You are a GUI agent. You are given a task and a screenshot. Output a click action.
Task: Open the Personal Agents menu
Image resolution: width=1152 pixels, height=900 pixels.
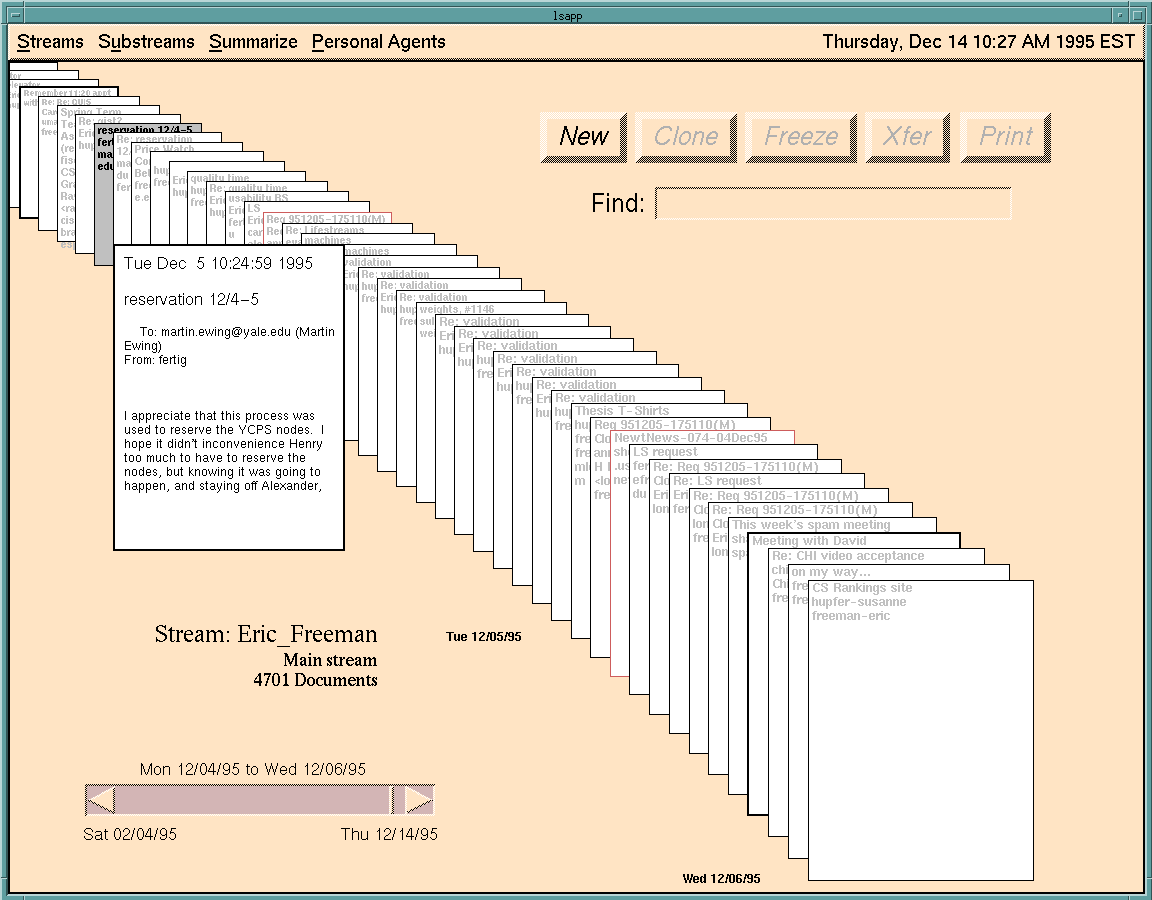pos(378,42)
